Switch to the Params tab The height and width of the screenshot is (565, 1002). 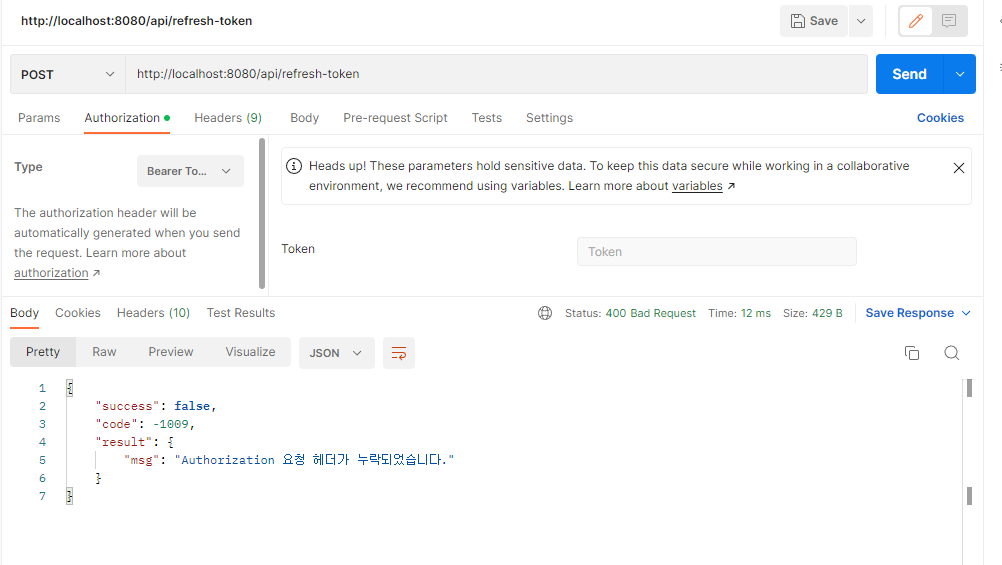39,118
